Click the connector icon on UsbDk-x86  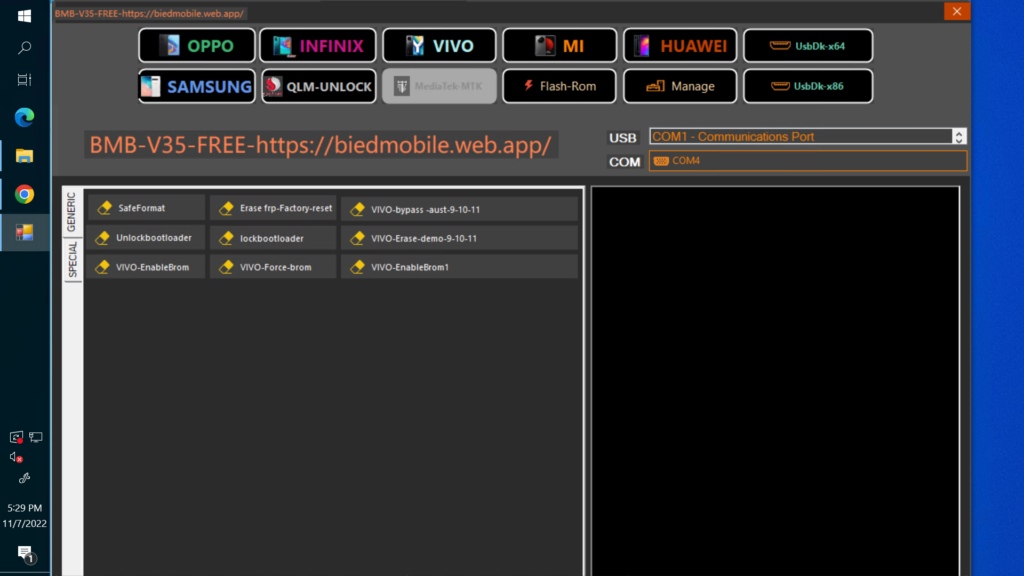click(780, 86)
